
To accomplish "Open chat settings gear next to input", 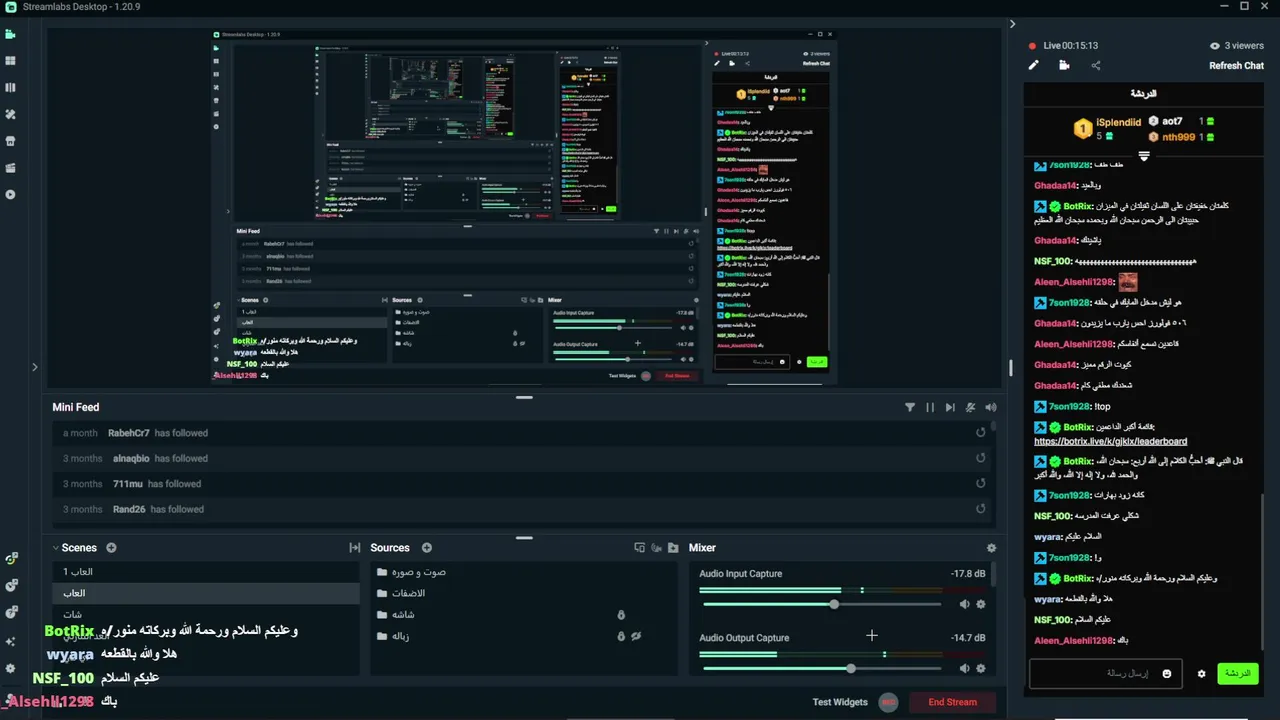I will point(1201,674).
